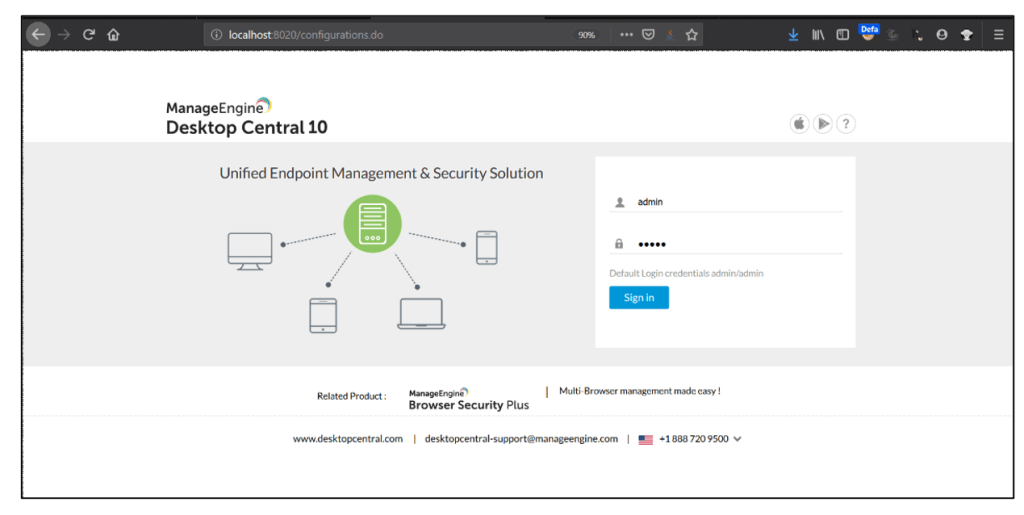Image resolution: width=1024 pixels, height=515 pixels.
Task: Click the hat-shaped extension icon
Action: [967, 35]
